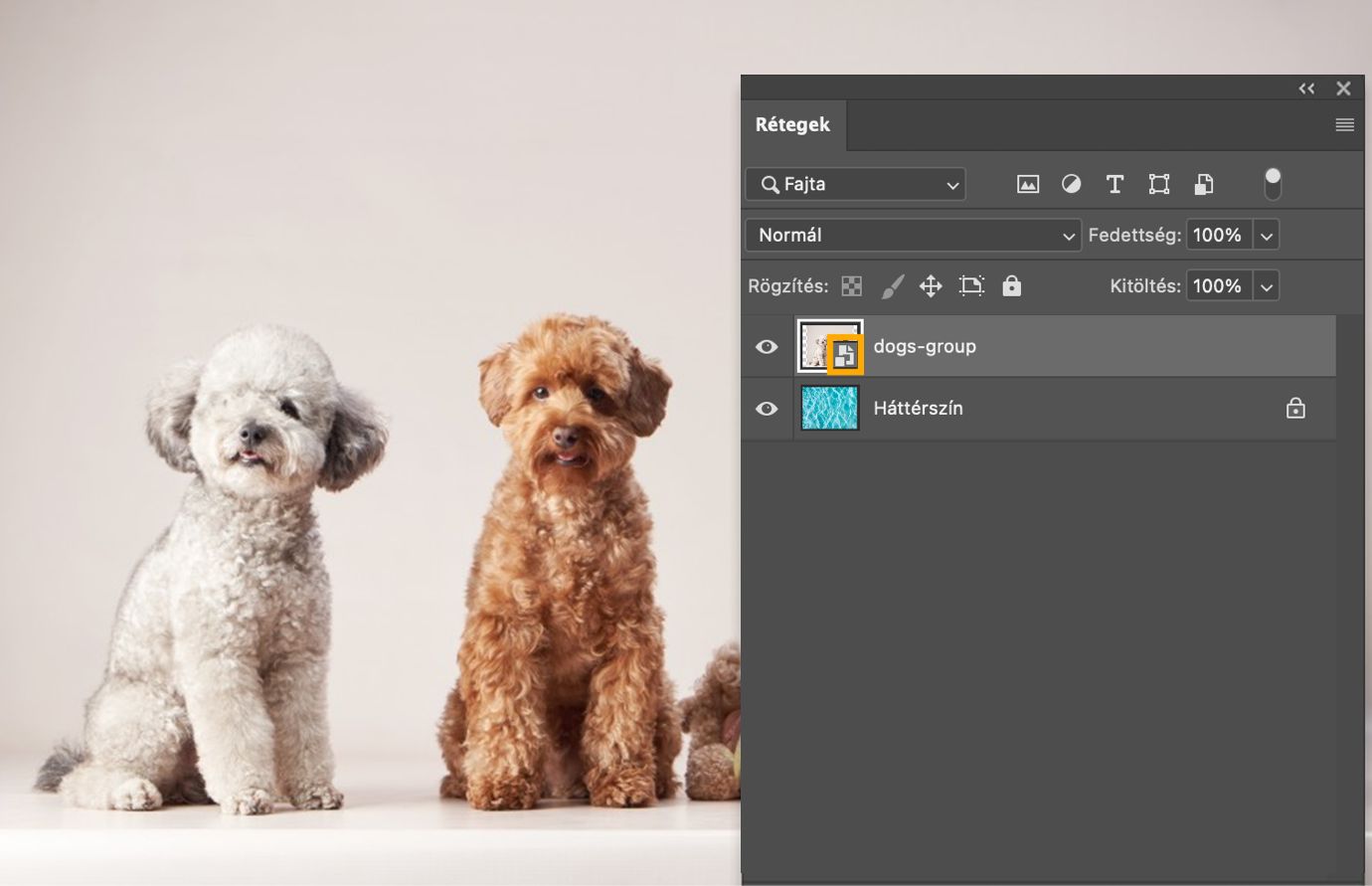Open the Rétegek panel menu icon
1372x886 pixels.
coord(1345,124)
